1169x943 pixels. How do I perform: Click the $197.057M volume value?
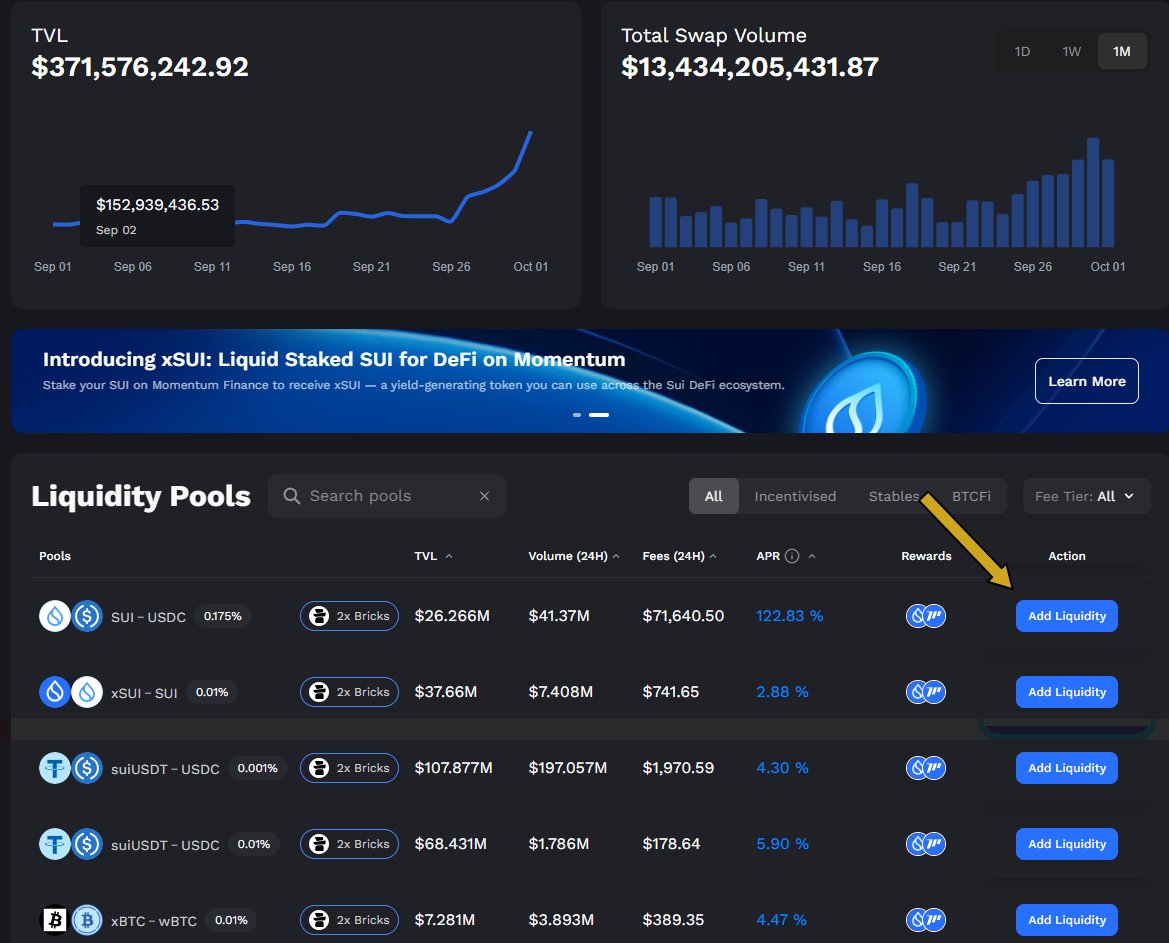567,769
